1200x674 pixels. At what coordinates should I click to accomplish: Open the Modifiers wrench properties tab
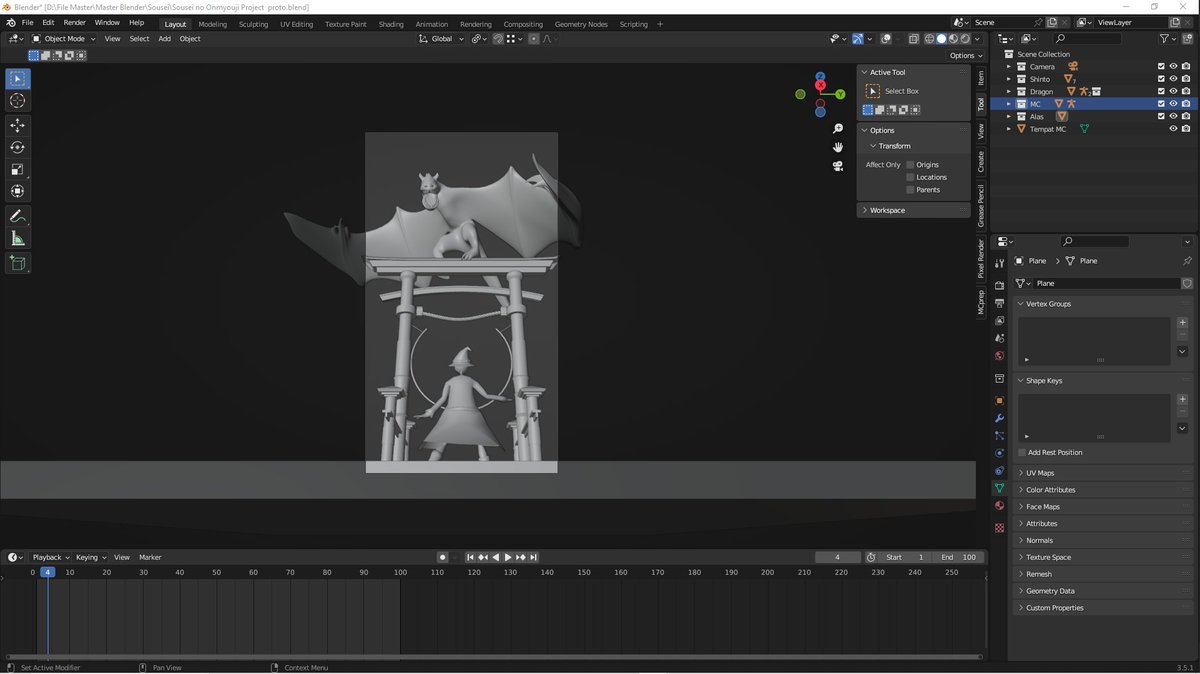pyautogui.click(x=999, y=418)
